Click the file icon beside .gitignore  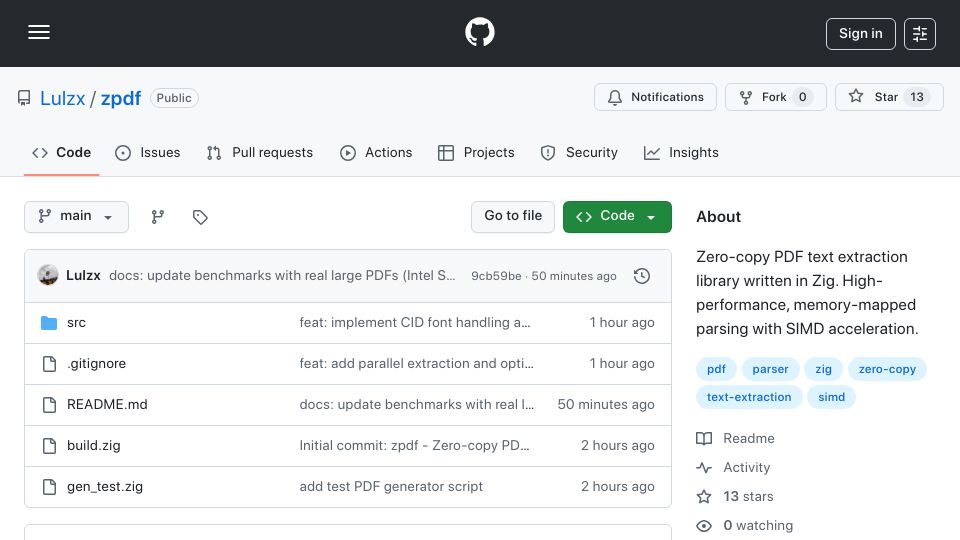click(49, 364)
